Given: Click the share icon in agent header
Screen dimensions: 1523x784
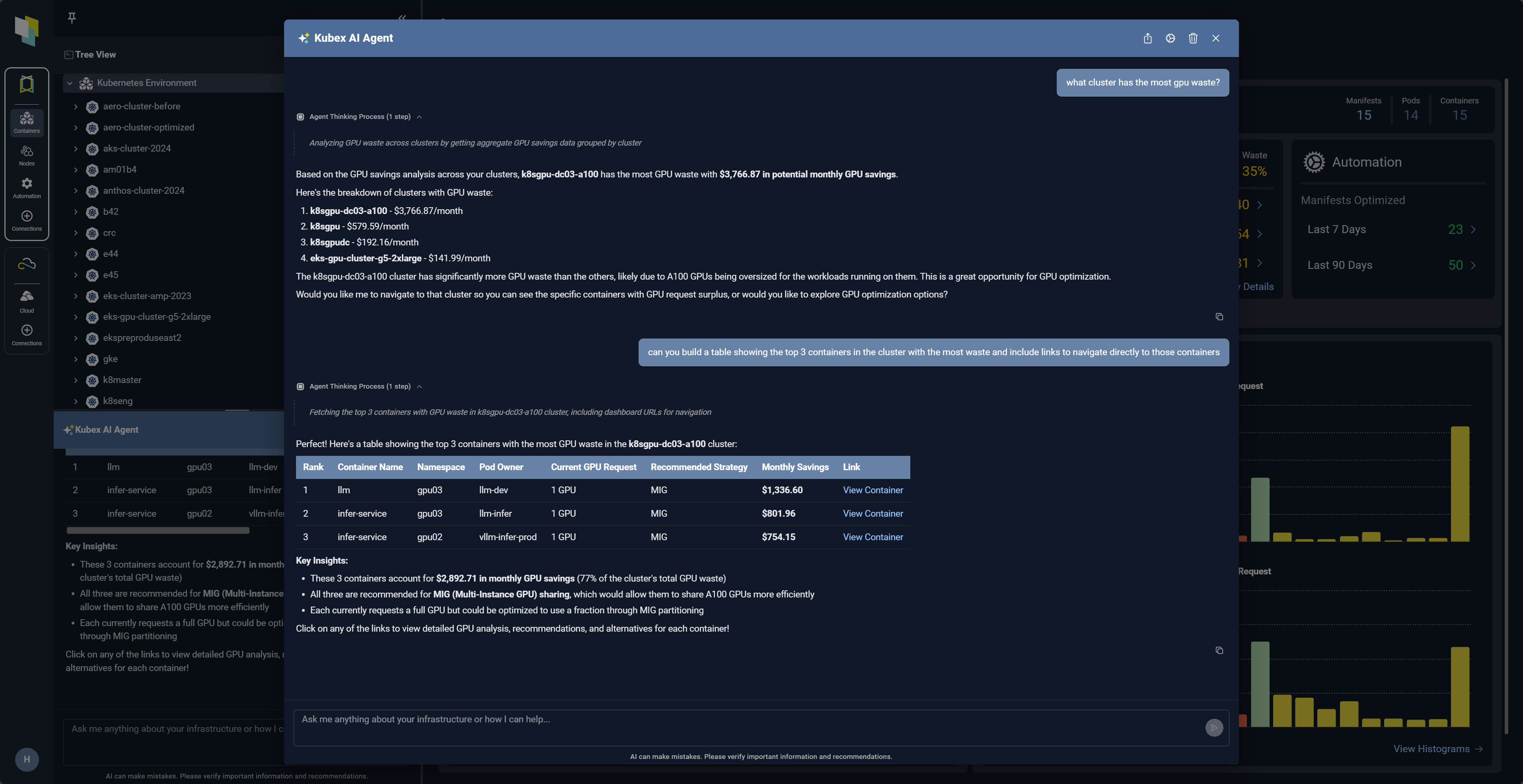Looking at the screenshot, I should coord(1147,39).
